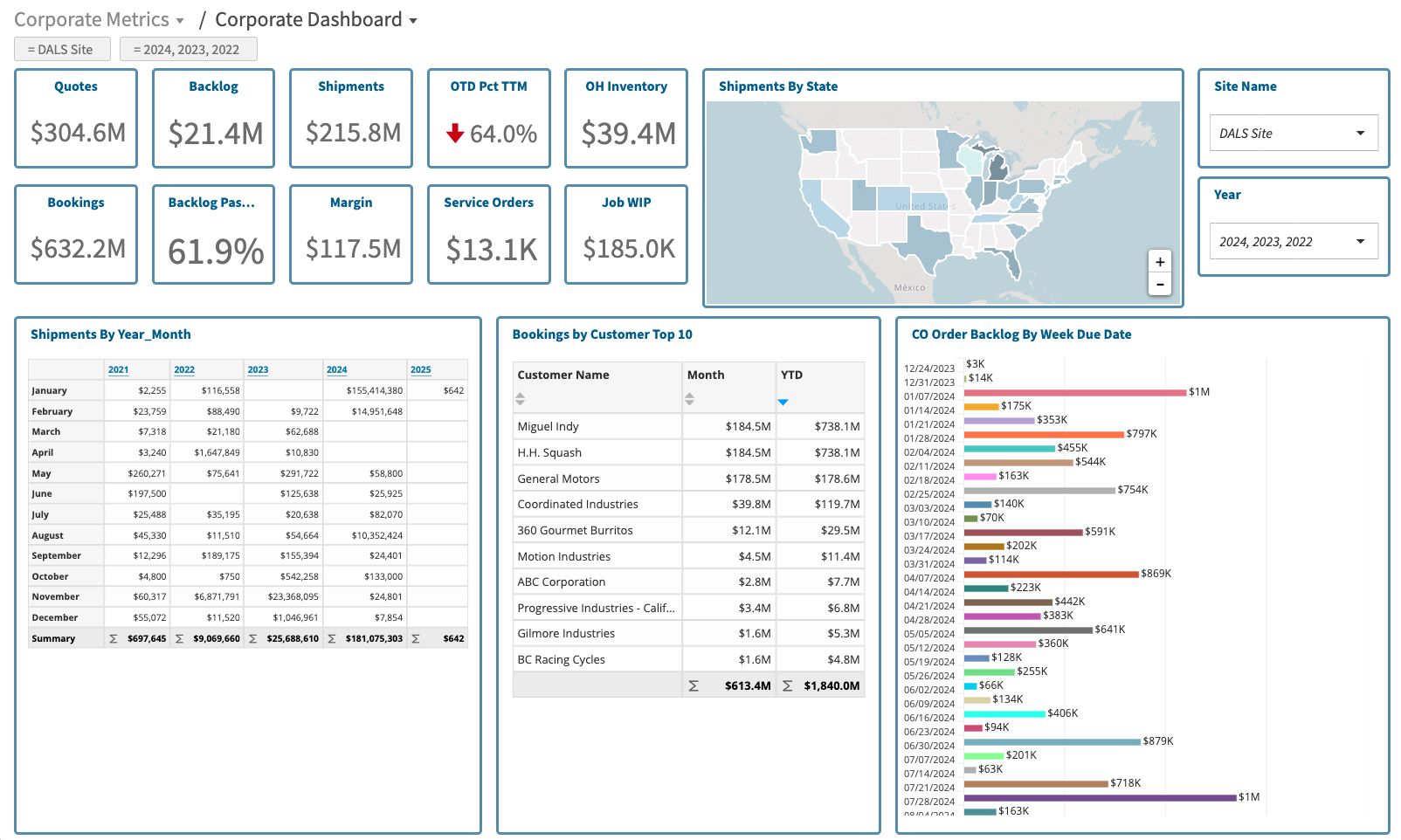1401x840 pixels.
Task: Open the 2024 column header link
Action: [336, 370]
